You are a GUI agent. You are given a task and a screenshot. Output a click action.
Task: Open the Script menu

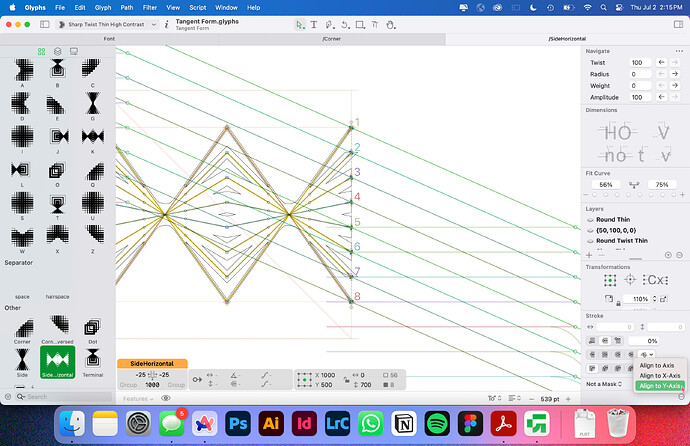[x=198, y=7]
